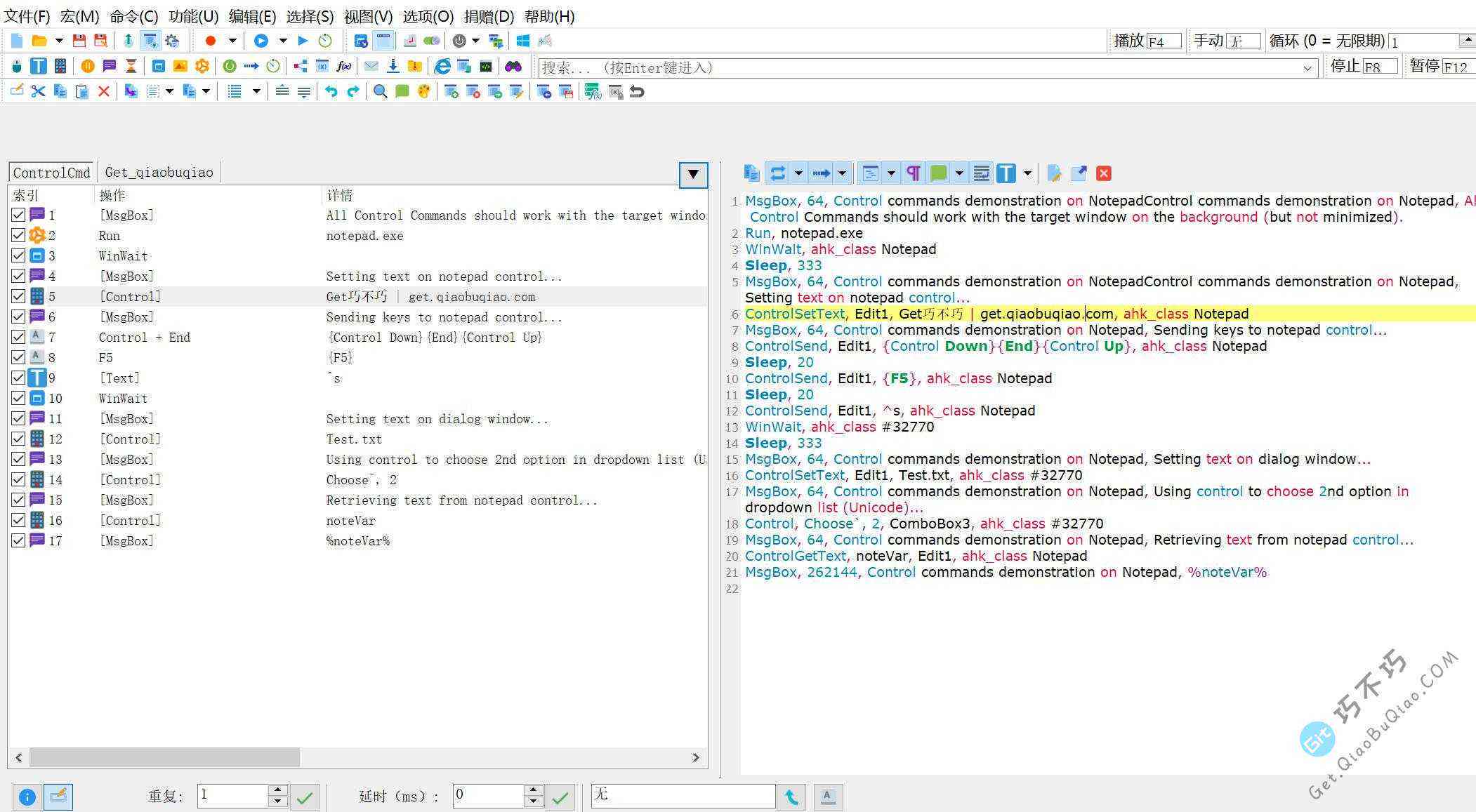The image size is (1476, 812).
Task: Insert a mouse action via mouse icon
Action: pyautogui.click(x=17, y=67)
